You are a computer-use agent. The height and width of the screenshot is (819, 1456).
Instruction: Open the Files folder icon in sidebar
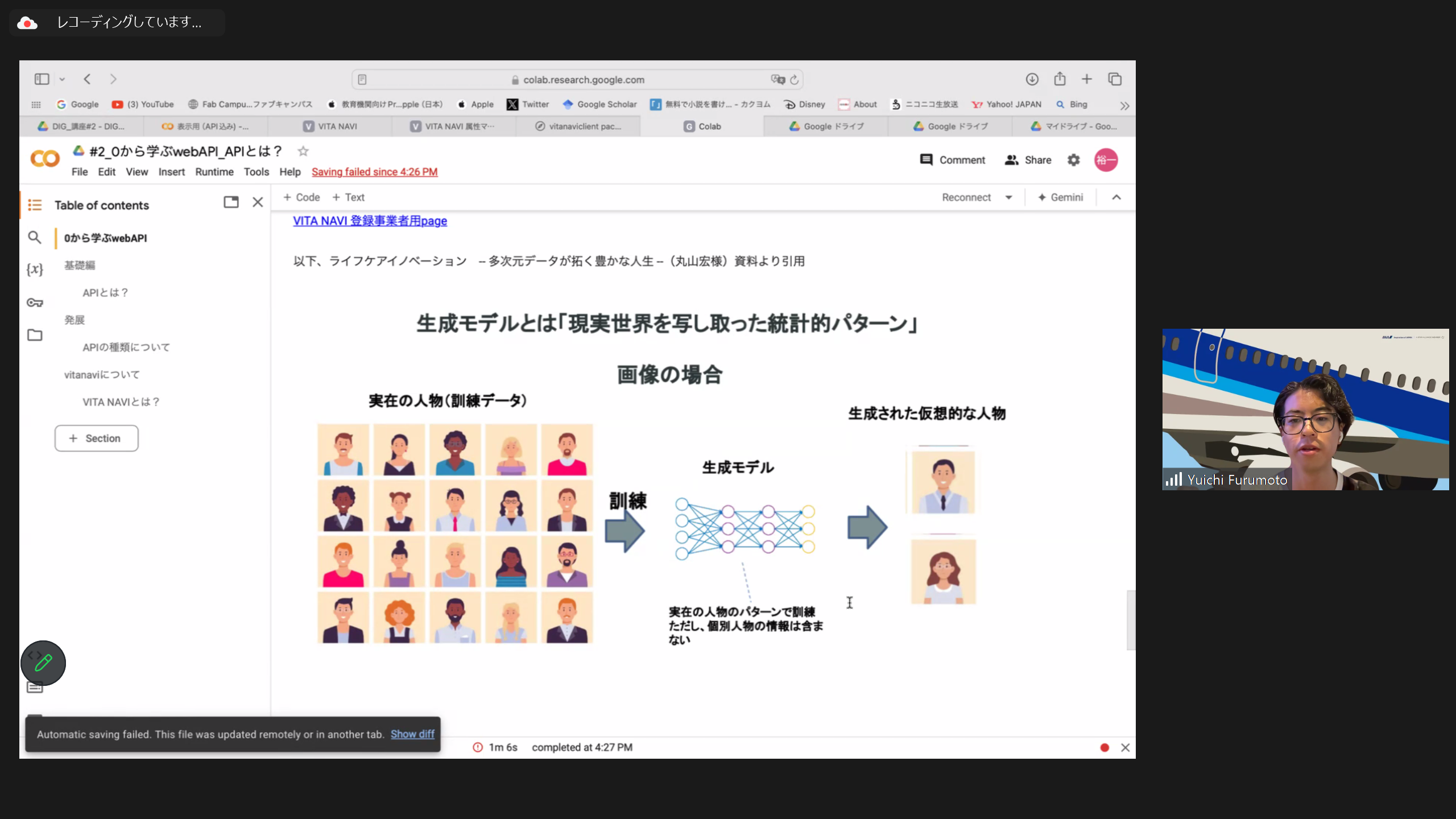(x=35, y=335)
